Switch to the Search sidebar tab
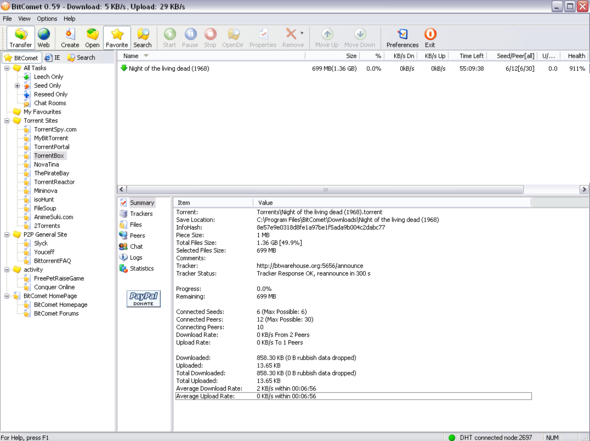590x441 pixels. pos(81,58)
